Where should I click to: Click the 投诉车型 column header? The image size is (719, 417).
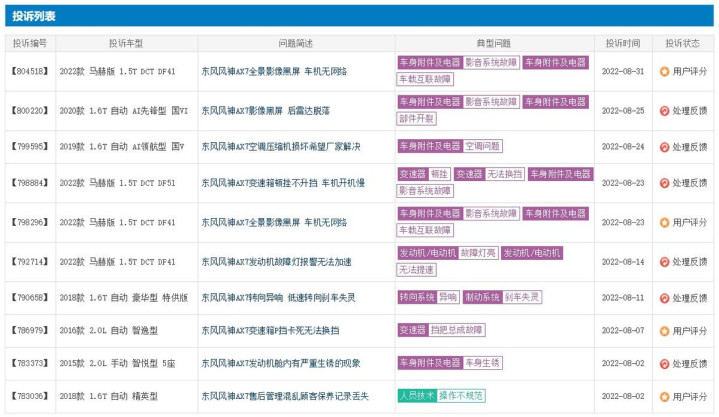point(126,44)
